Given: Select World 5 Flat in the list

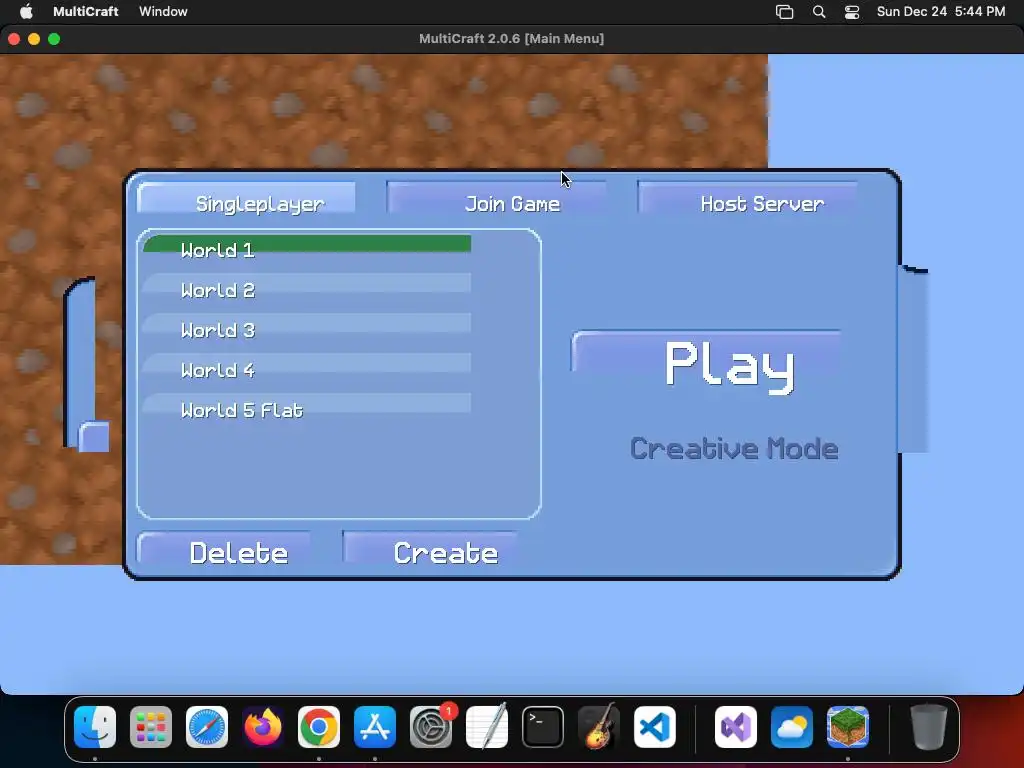Looking at the screenshot, I should pos(307,408).
